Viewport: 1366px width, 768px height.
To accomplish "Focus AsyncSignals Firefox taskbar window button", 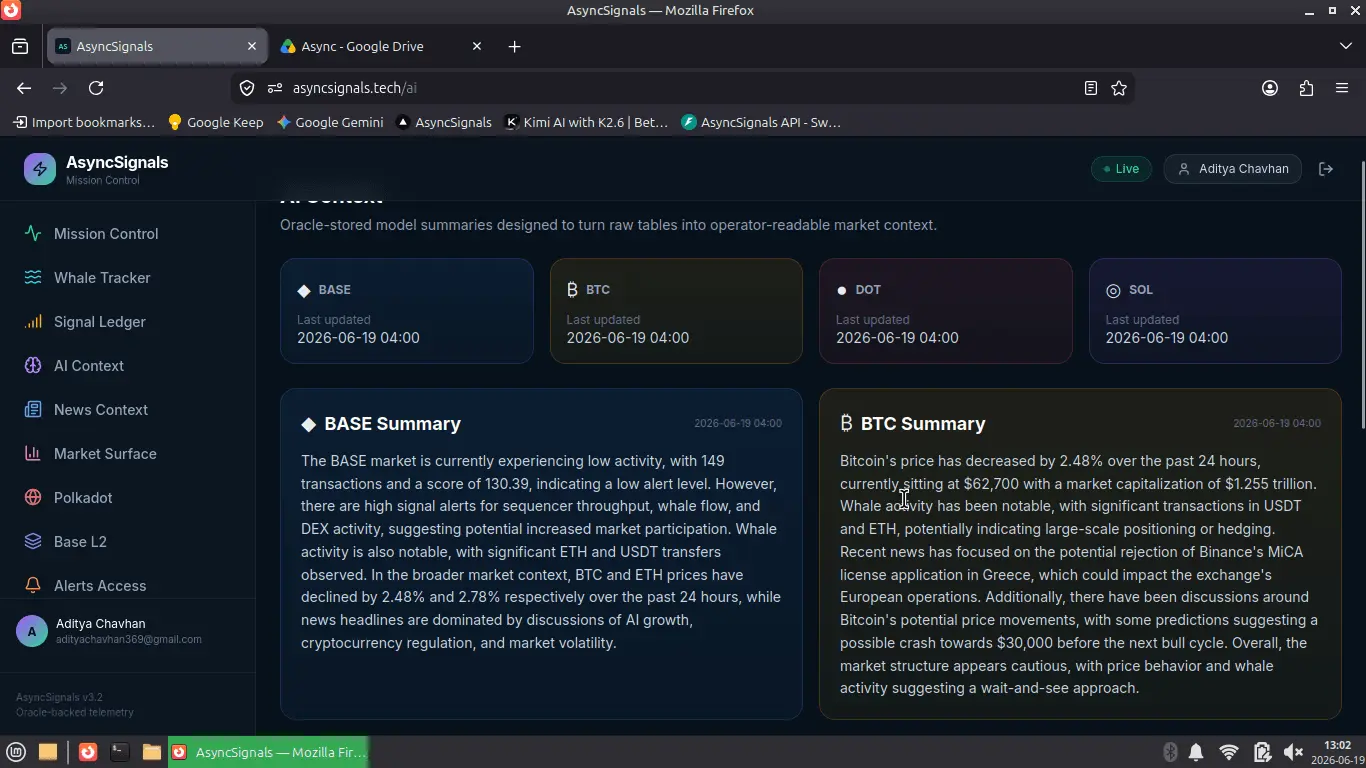I will pos(268,752).
